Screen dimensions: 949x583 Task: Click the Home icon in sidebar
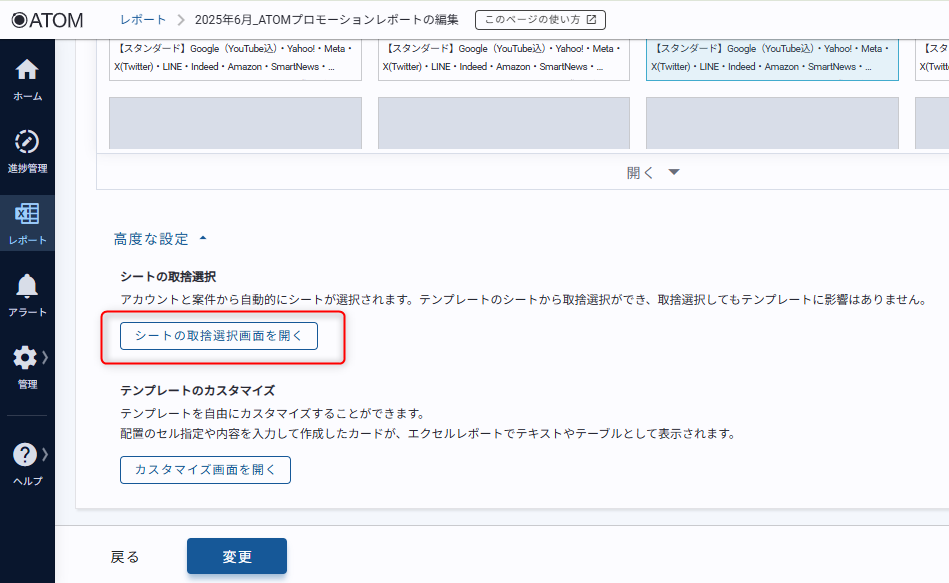coord(27,70)
